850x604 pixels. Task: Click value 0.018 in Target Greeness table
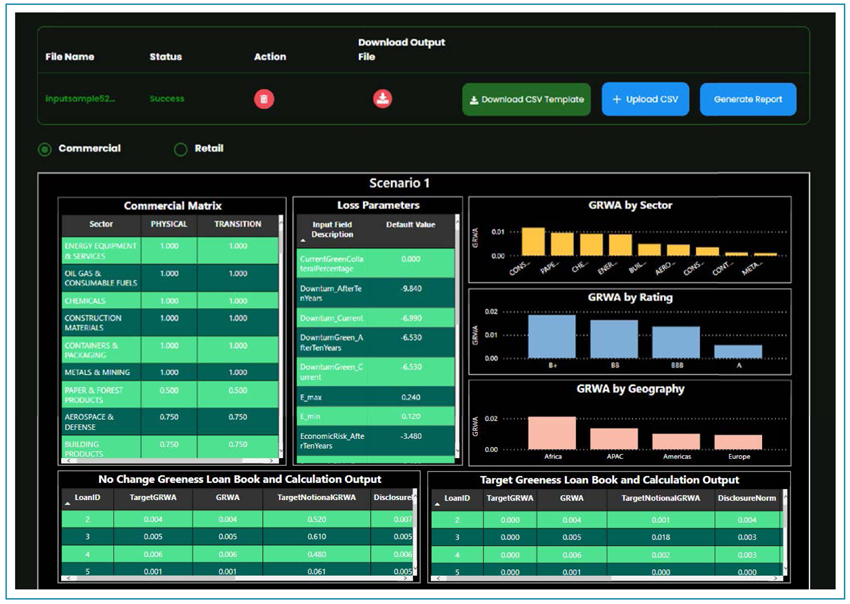(661, 537)
